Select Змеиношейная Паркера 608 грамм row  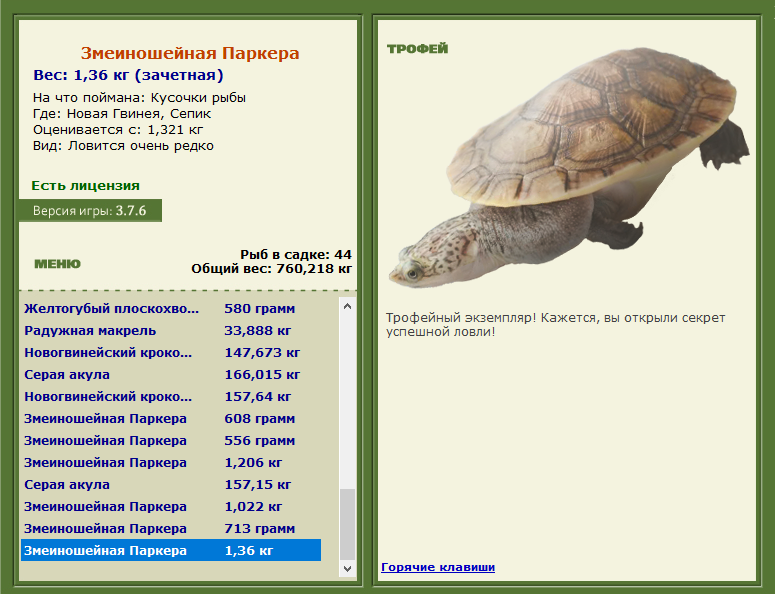[171, 419]
